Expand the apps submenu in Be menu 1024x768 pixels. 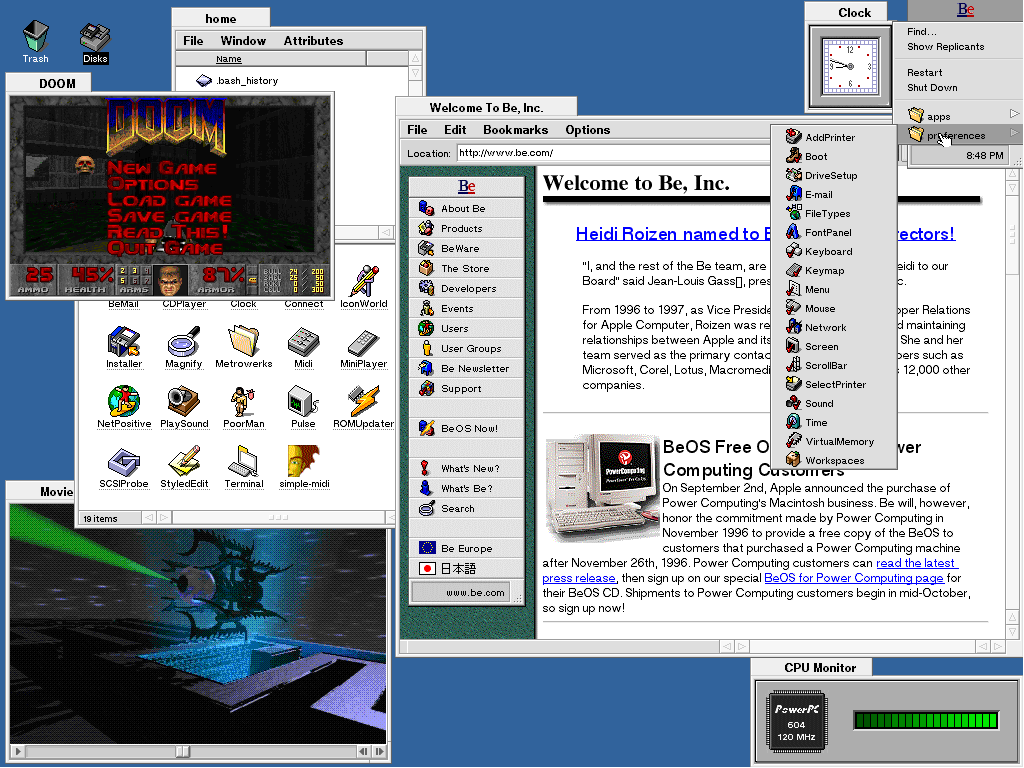961,116
